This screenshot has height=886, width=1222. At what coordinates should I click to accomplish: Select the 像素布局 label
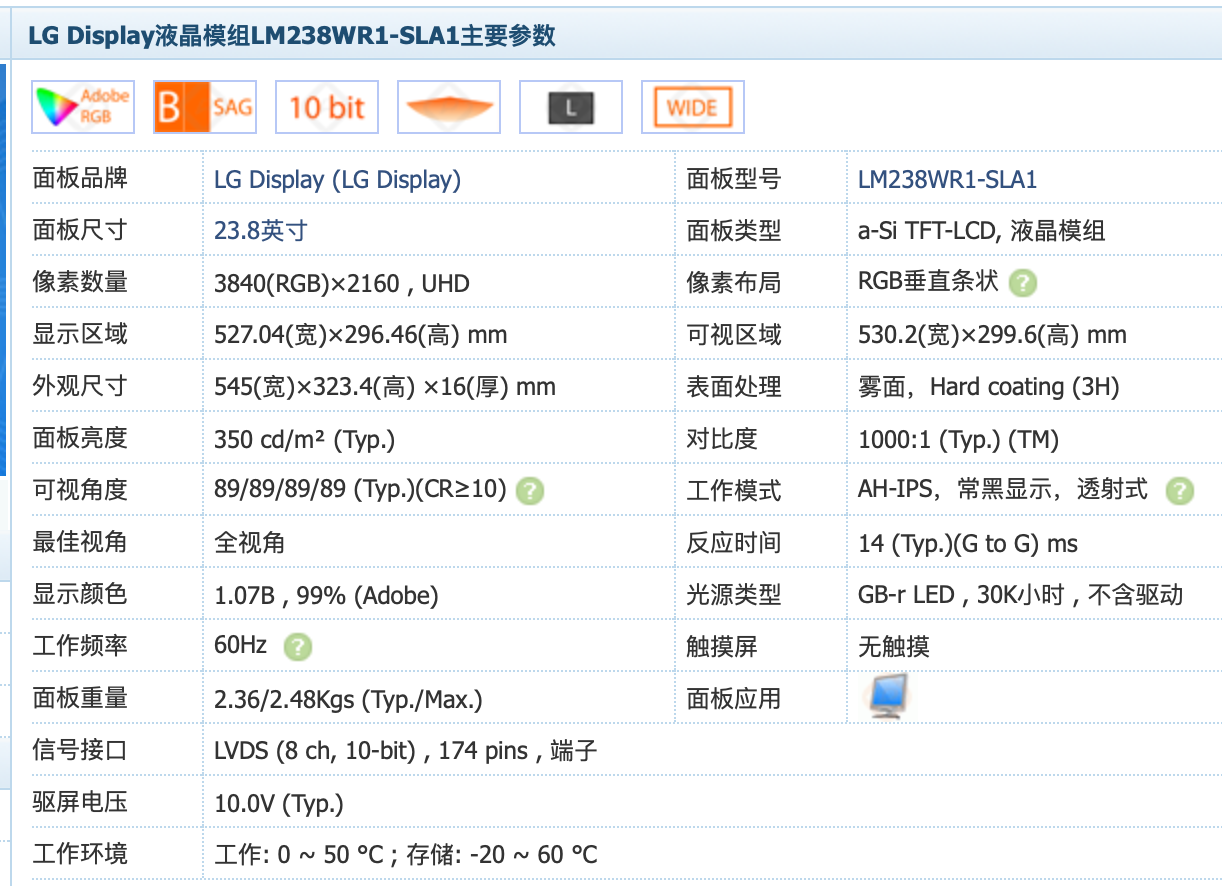[x=734, y=283]
